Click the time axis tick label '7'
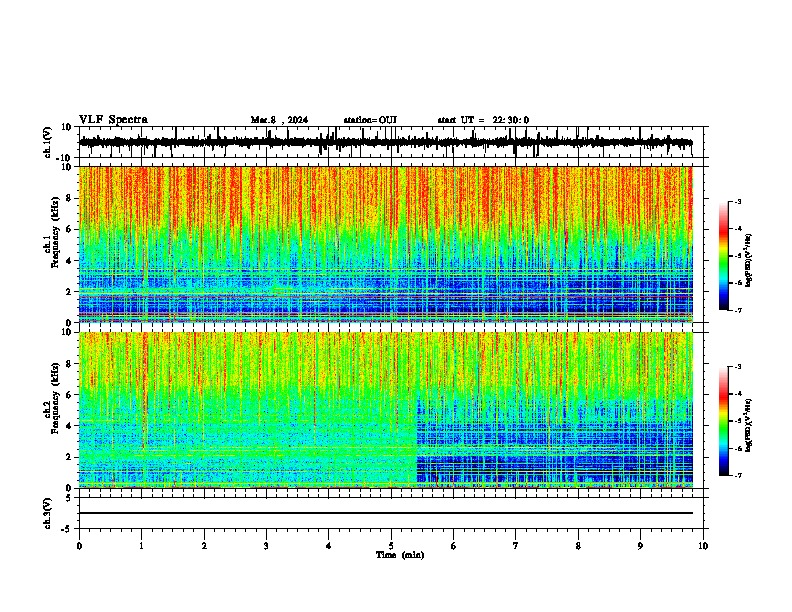The height and width of the screenshot is (612, 792). 516,546
